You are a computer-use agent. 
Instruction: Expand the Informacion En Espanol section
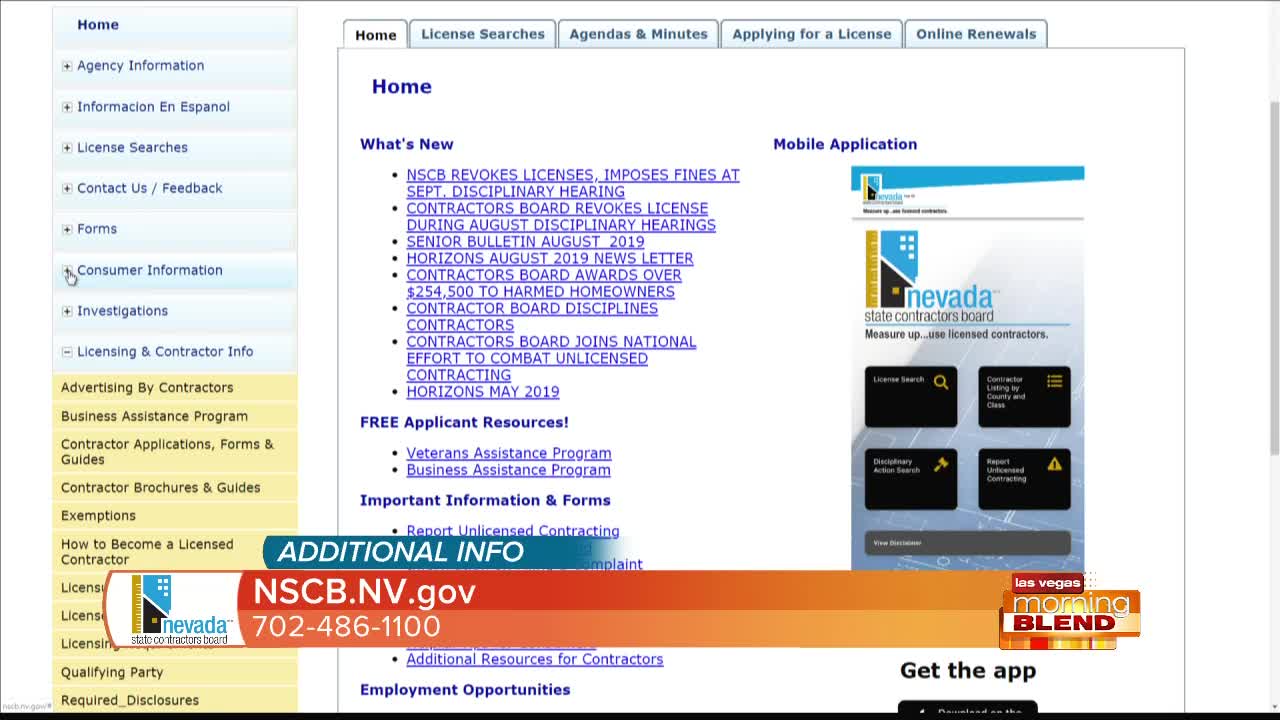[67, 107]
